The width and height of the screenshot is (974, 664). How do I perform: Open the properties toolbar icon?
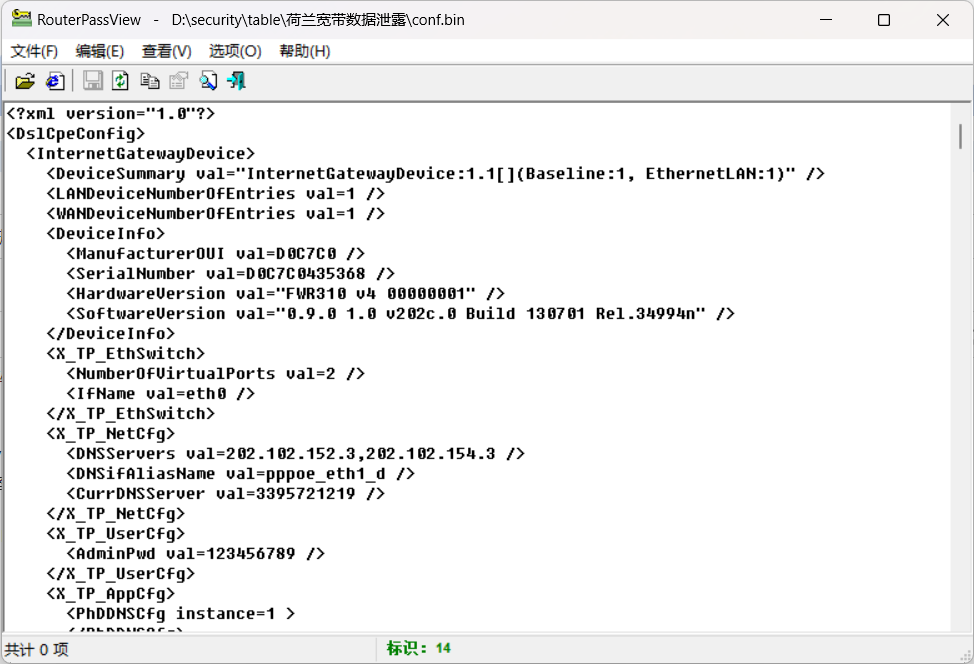pos(179,81)
